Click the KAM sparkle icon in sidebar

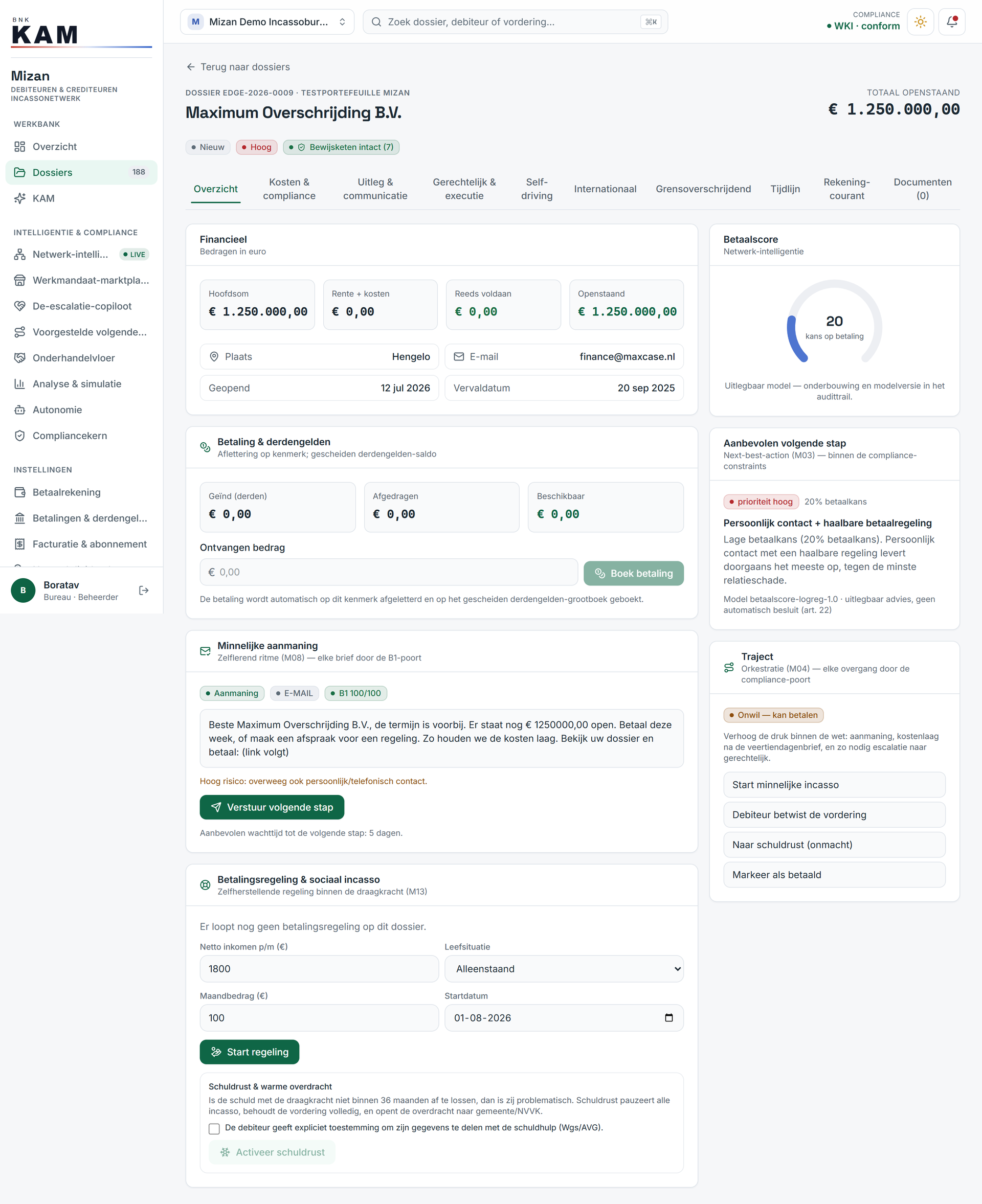tap(20, 198)
